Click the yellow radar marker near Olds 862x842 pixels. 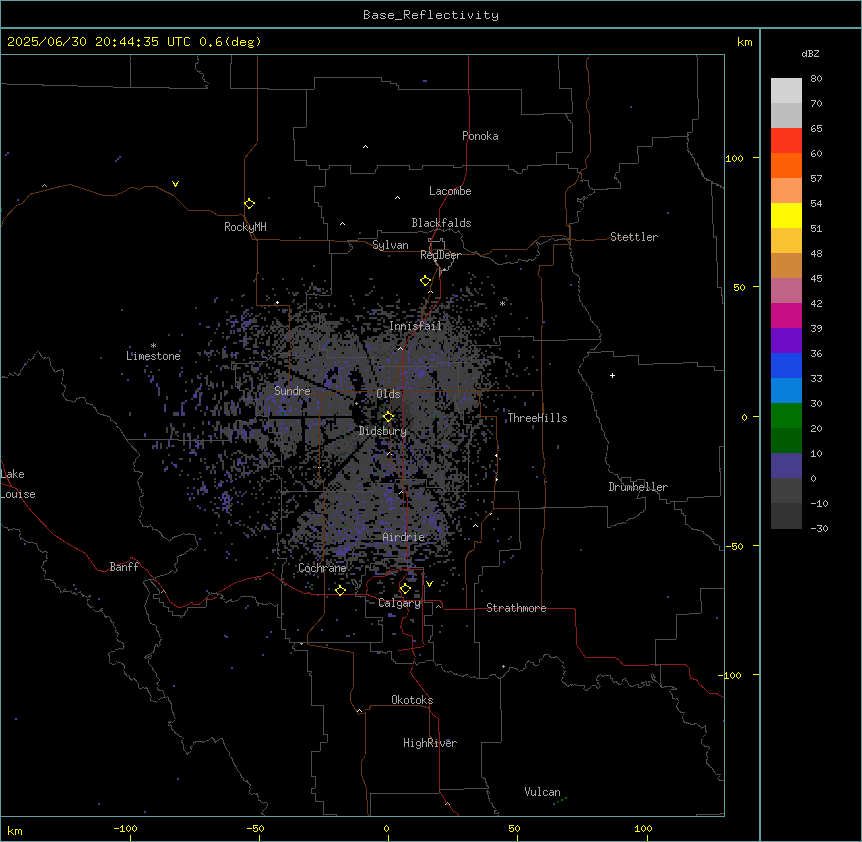[388, 416]
